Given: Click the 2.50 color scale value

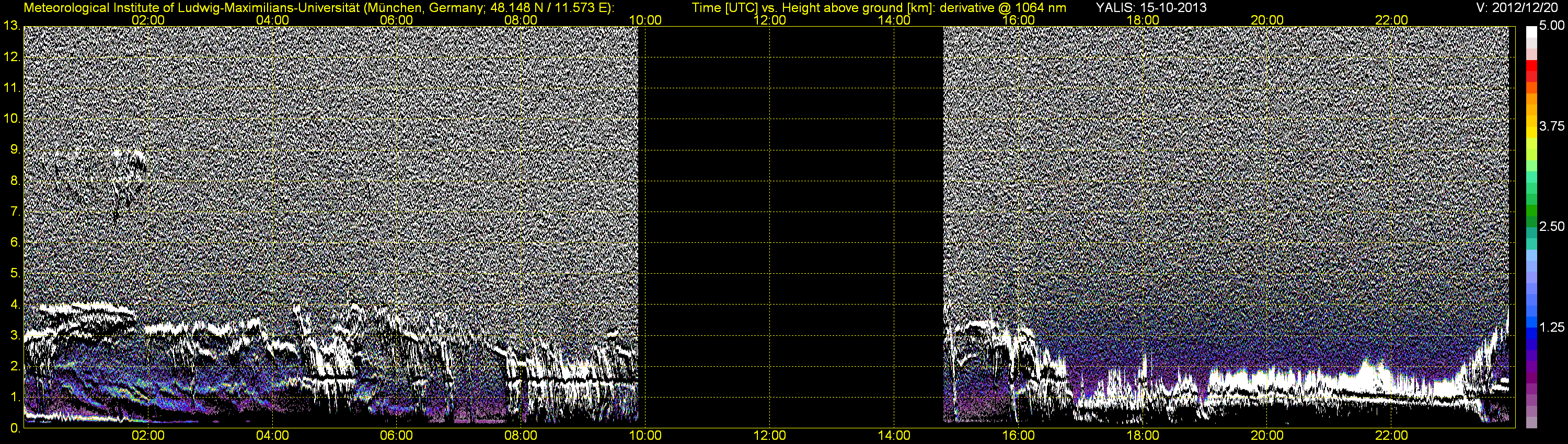Looking at the screenshot, I should [x=1552, y=226].
